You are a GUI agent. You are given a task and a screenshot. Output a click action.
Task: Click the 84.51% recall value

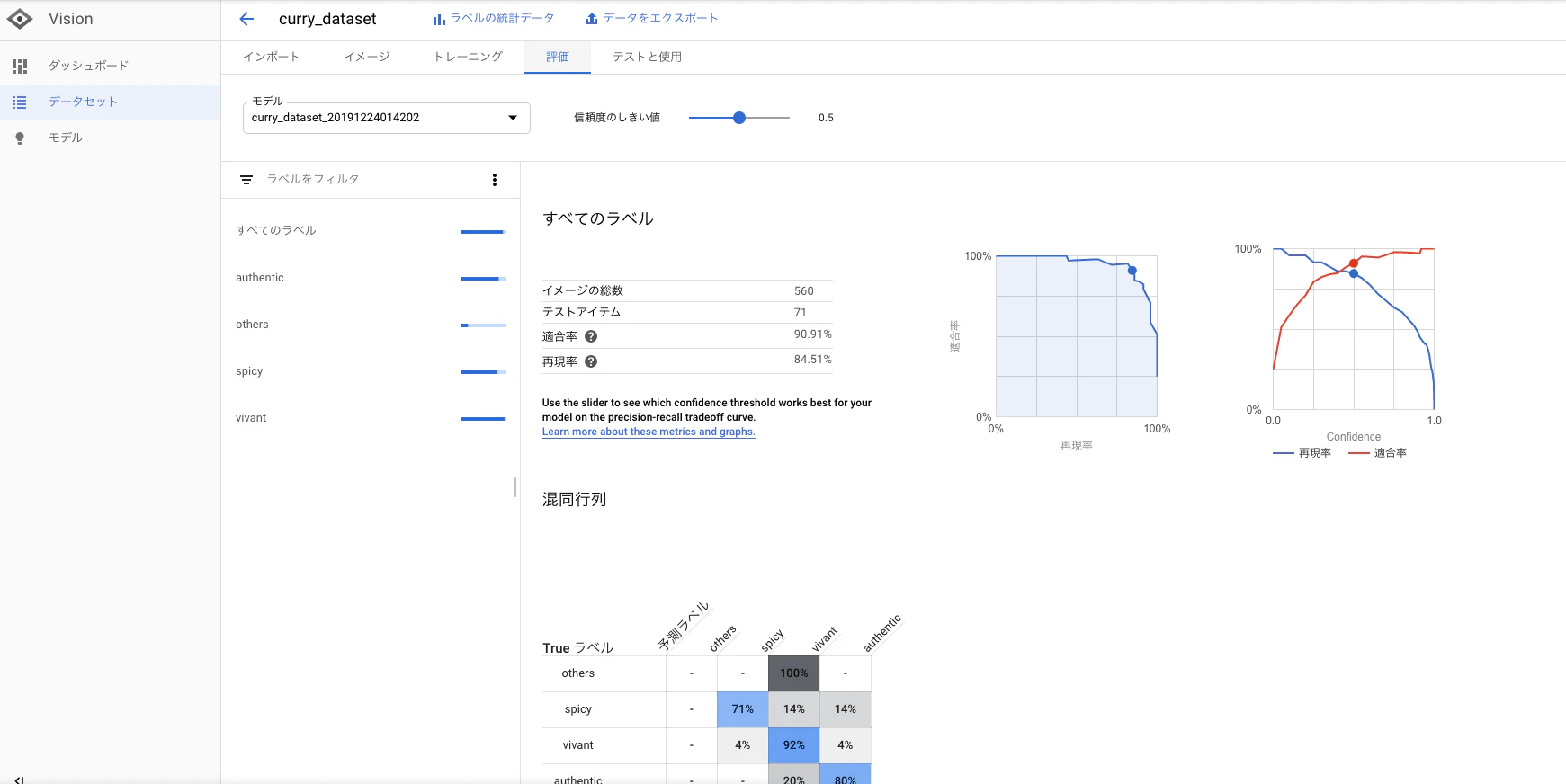coord(812,360)
